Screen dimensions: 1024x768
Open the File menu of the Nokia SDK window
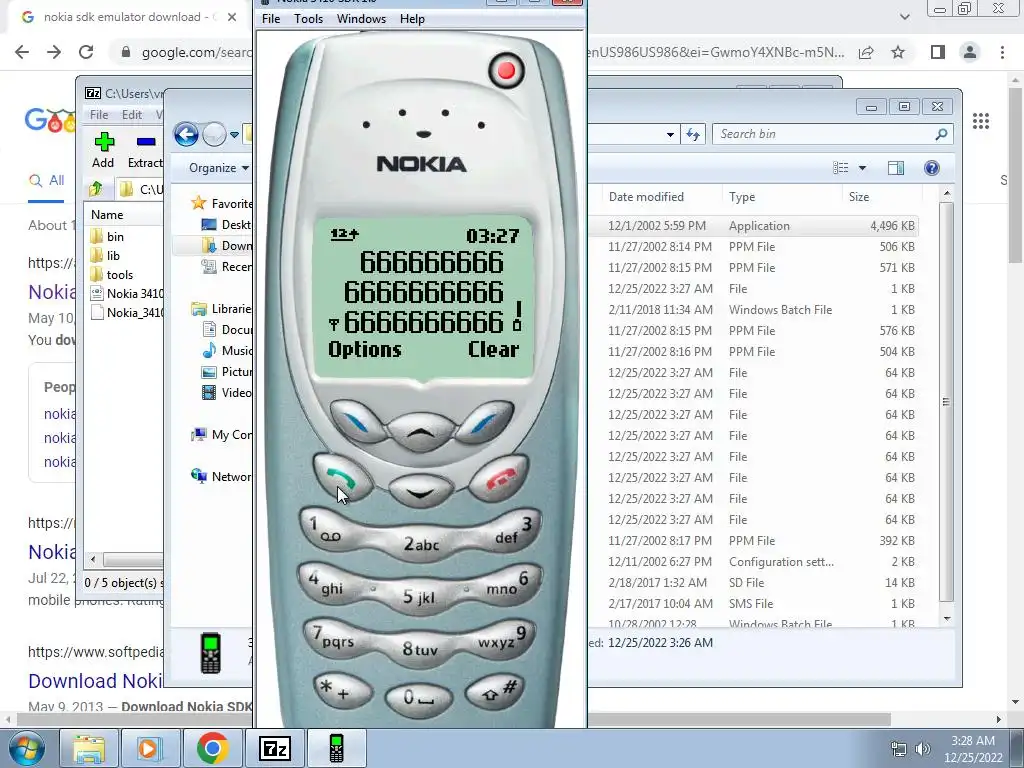tap(270, 19)
